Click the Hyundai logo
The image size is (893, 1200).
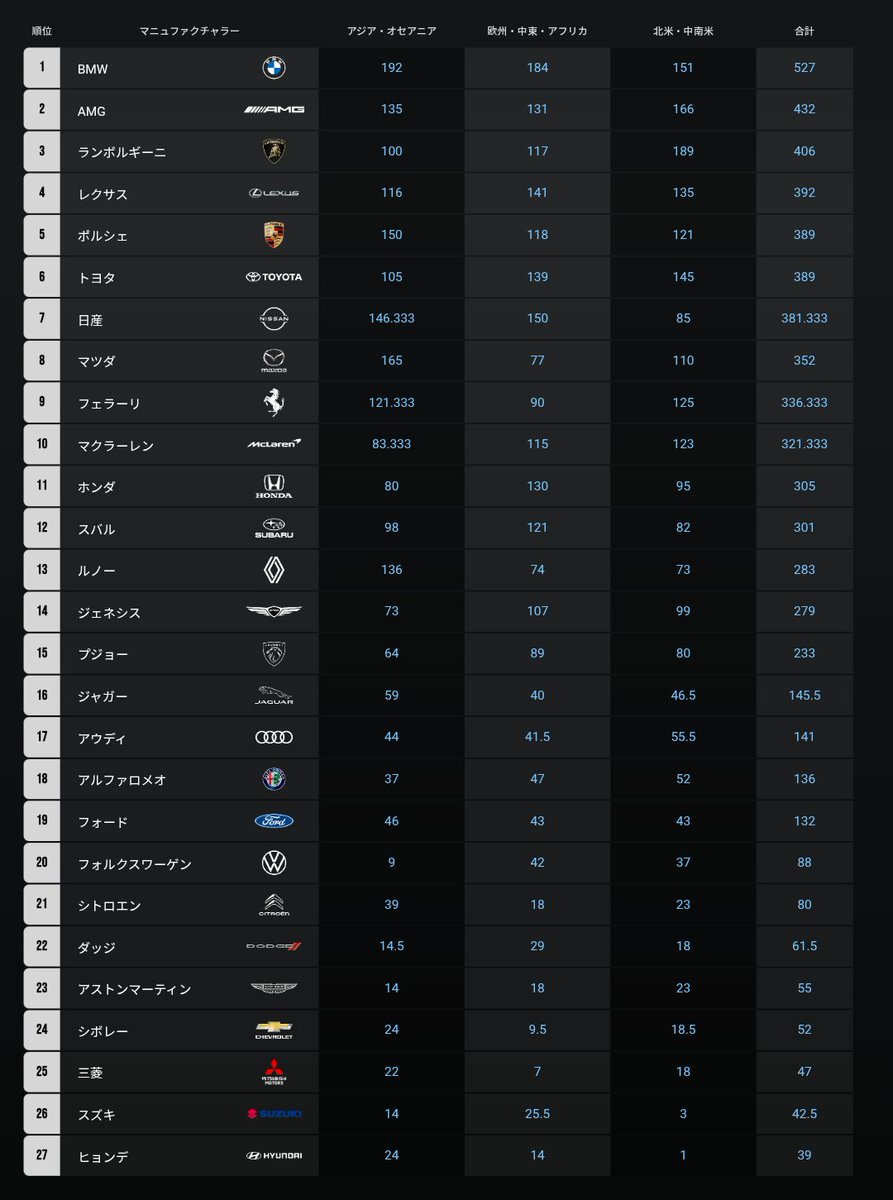coord(274,1155)
